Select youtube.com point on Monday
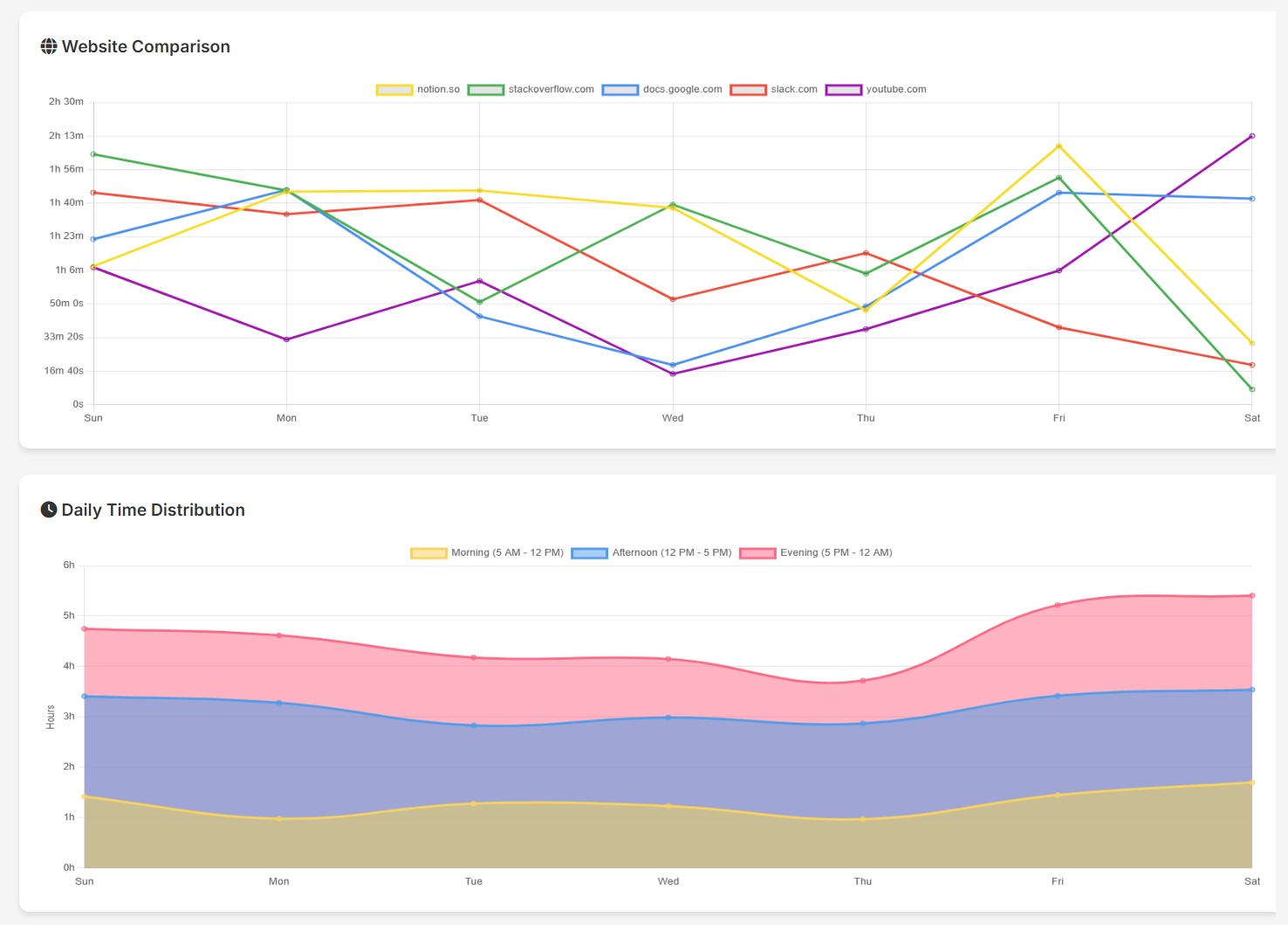This screenshot has width=1288, height=925. click(x=286, y=339)
